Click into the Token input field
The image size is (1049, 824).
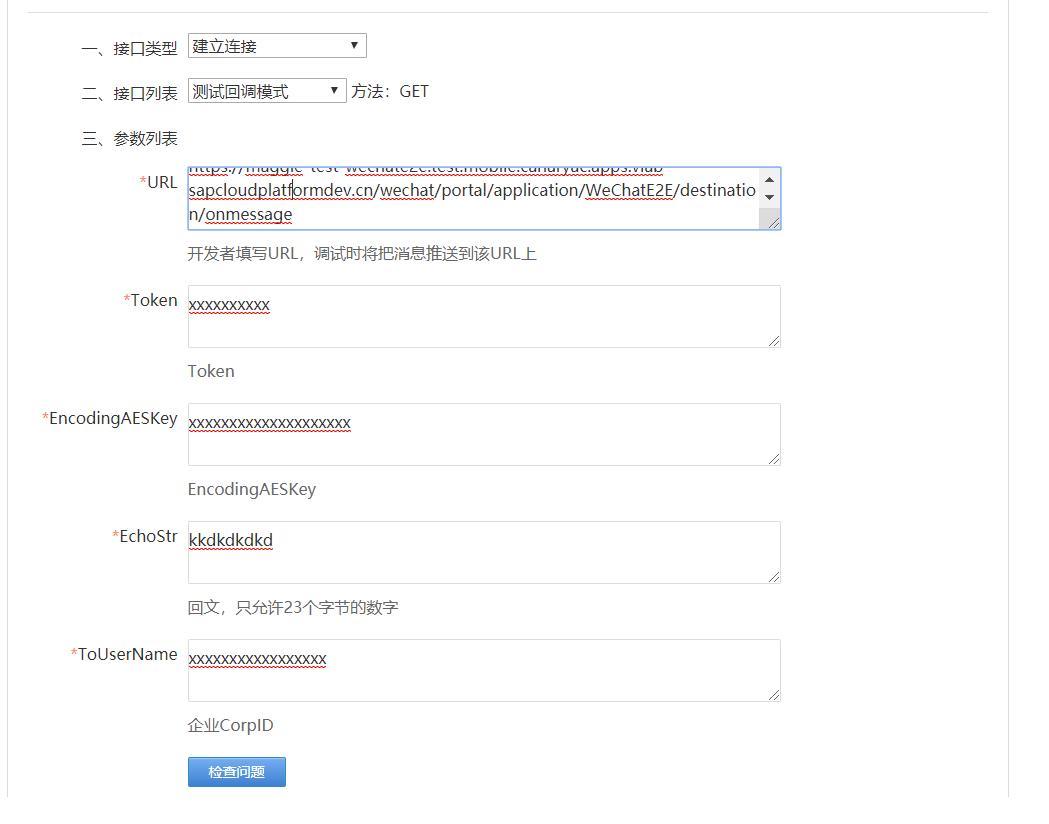pyautogui.click(x=450, y=316)
